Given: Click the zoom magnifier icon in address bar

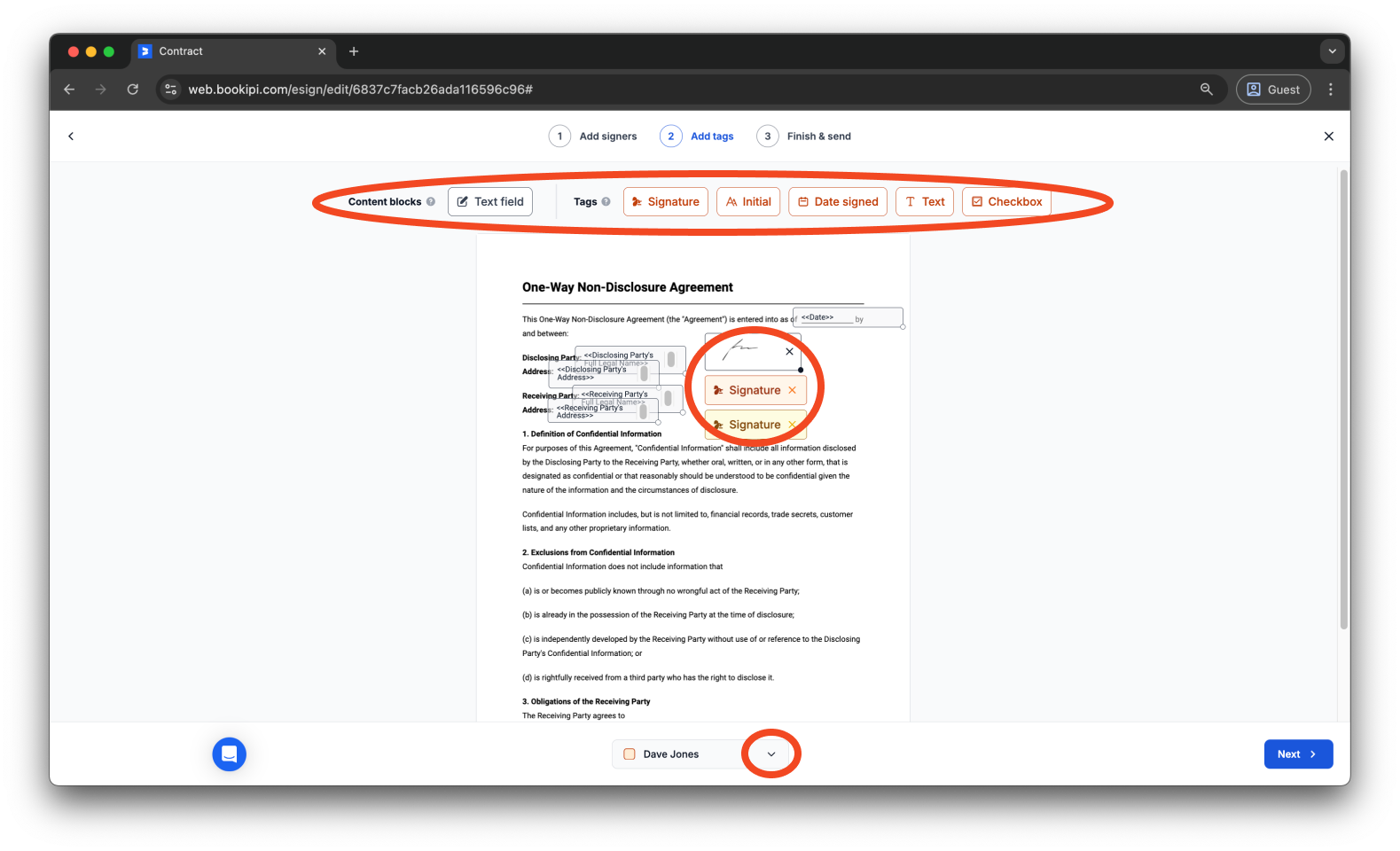Looking at the screenshot, I should coord(1207,90).
